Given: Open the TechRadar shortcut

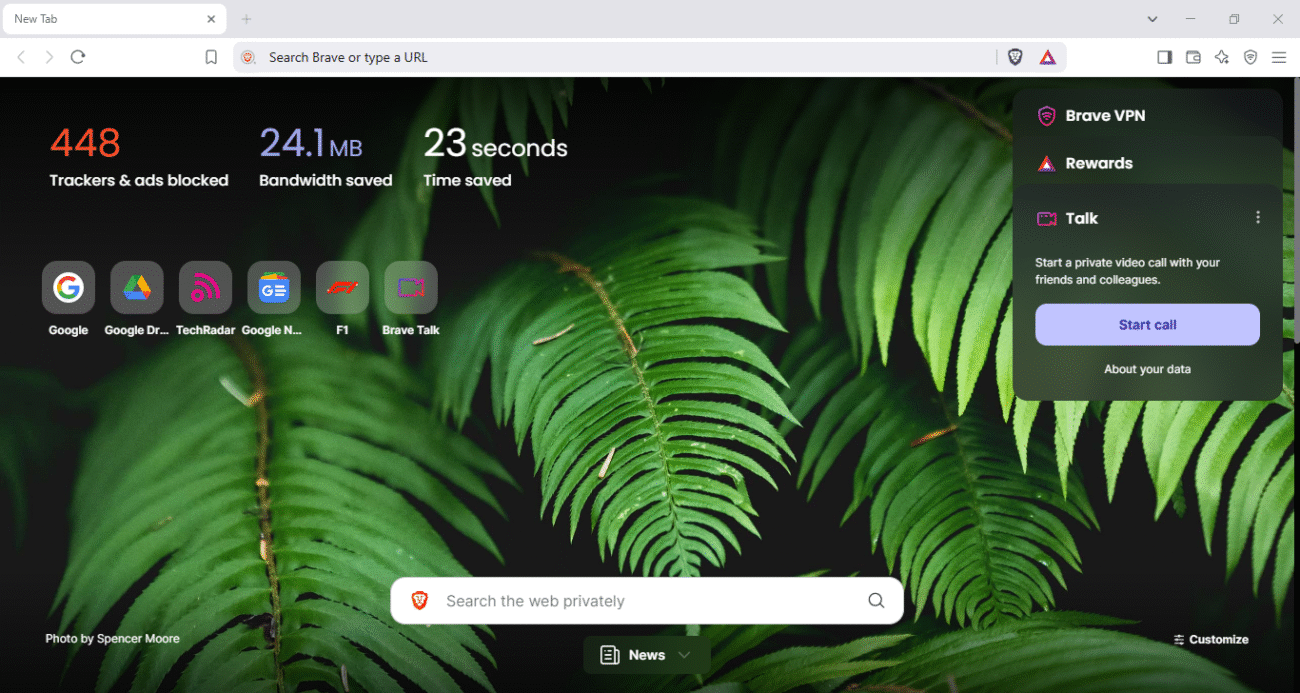Looking at the screenshot, I should (x=205, y=287).
